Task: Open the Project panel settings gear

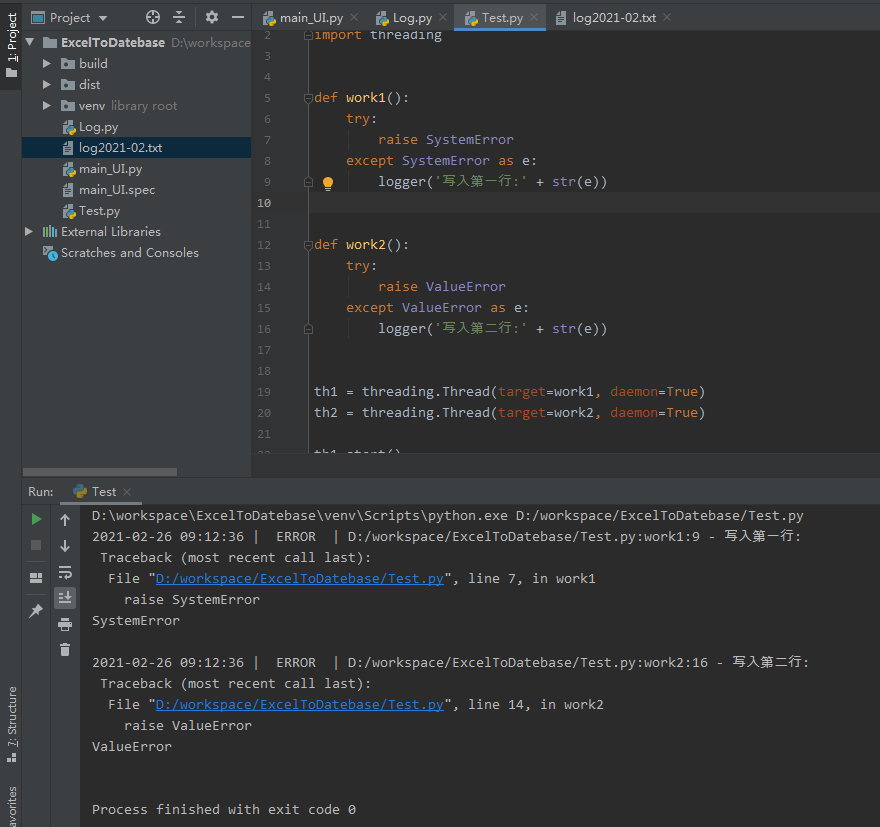Action: tap(212, 17)
